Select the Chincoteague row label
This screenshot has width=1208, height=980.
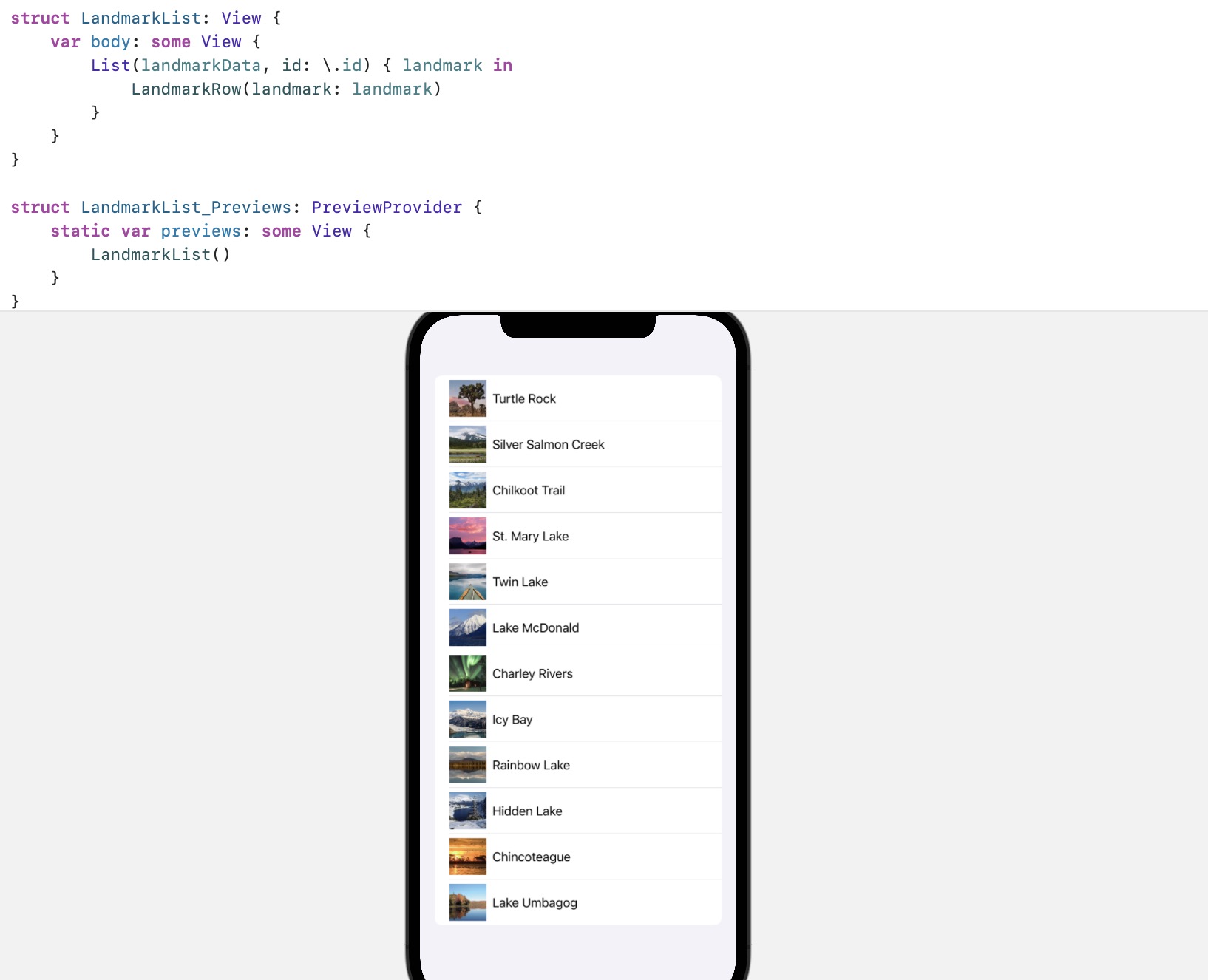532,857
